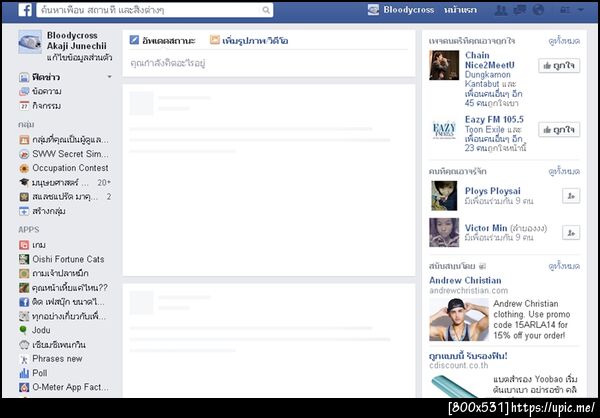Expand the account menu arrow in top bar
The image size is (600, 418).
(x=581, y=10)
